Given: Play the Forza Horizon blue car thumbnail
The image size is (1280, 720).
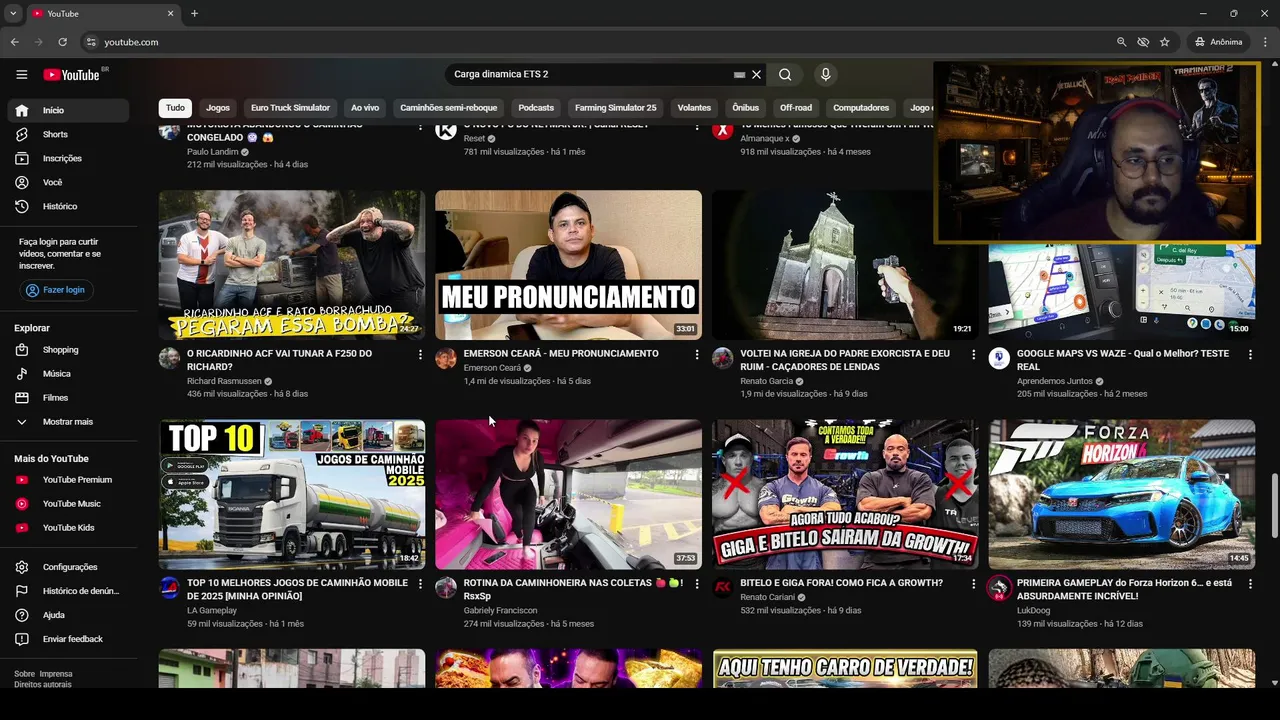Looking at the screenshot, I should 1122,494.
